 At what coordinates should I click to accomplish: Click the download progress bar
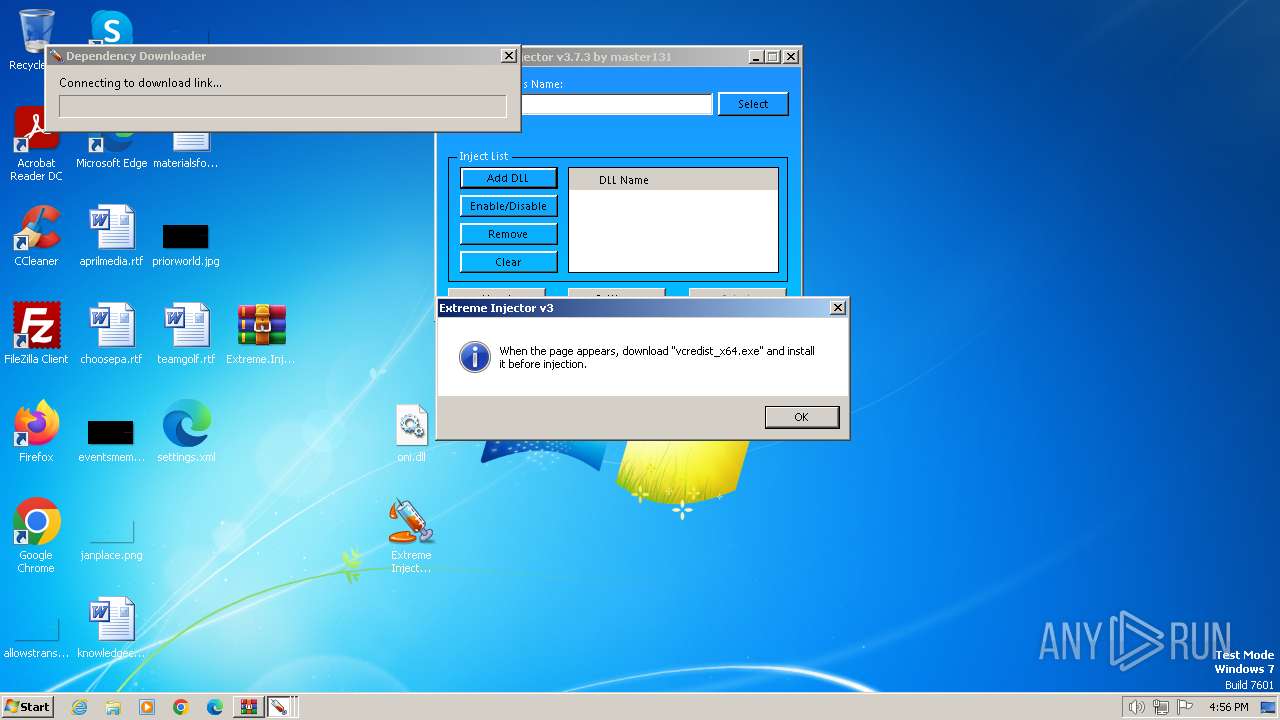(283, 106)
